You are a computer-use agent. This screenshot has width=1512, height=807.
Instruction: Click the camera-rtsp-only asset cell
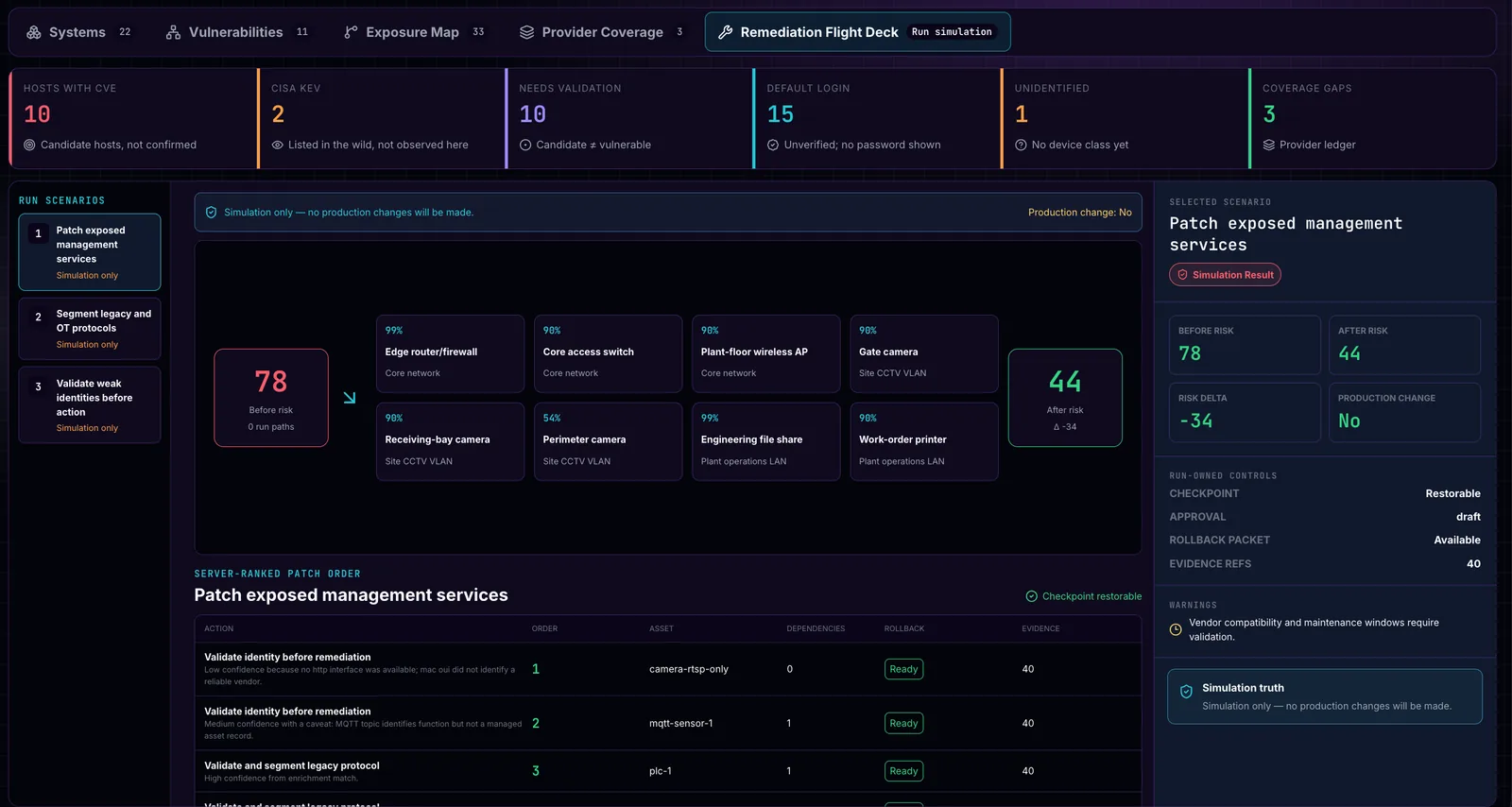689,669
